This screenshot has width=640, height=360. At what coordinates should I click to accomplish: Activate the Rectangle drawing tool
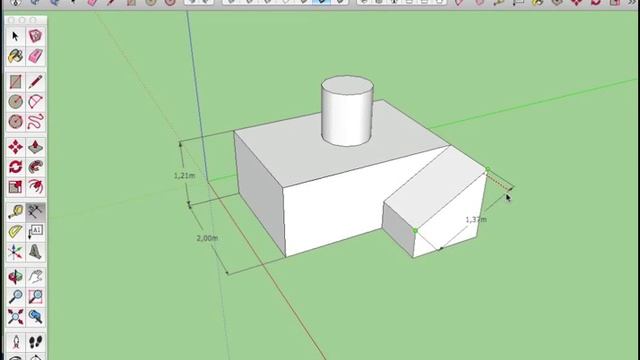point(16,82)
